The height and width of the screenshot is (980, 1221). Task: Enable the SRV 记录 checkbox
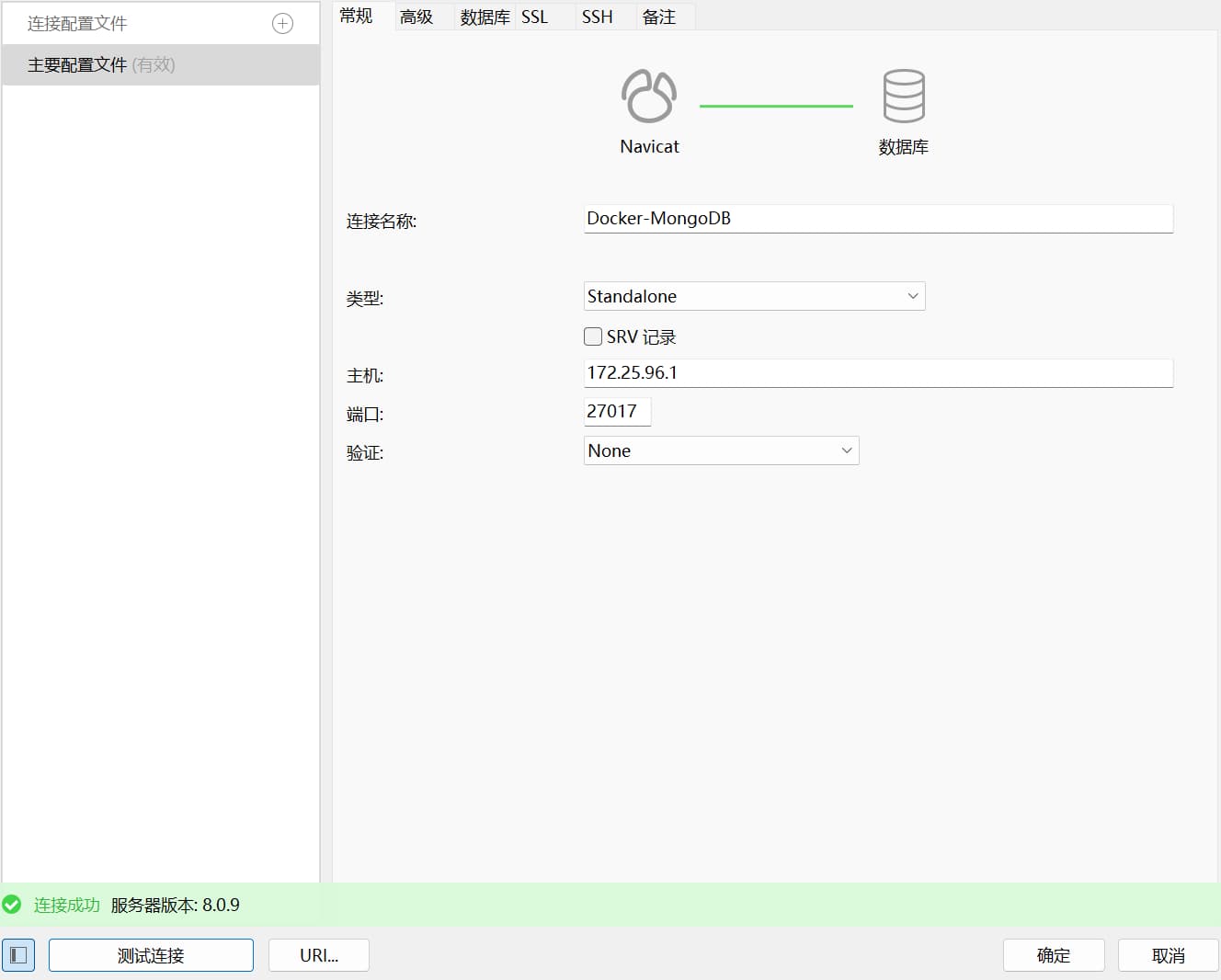pos(593,336)
